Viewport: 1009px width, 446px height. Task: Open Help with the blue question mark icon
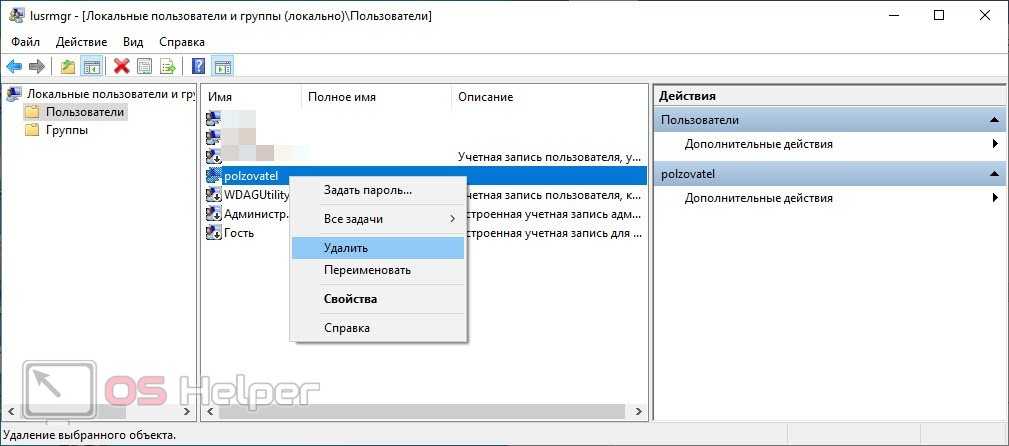coord(199,66)
